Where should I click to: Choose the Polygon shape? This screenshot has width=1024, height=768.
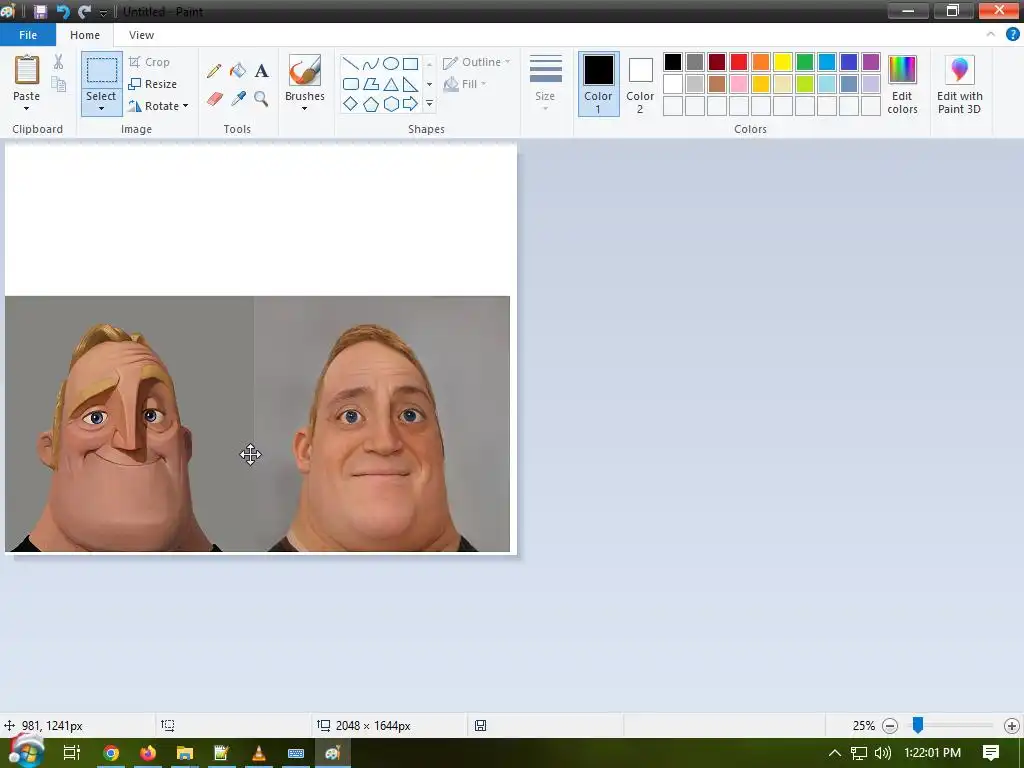[371, 84]
